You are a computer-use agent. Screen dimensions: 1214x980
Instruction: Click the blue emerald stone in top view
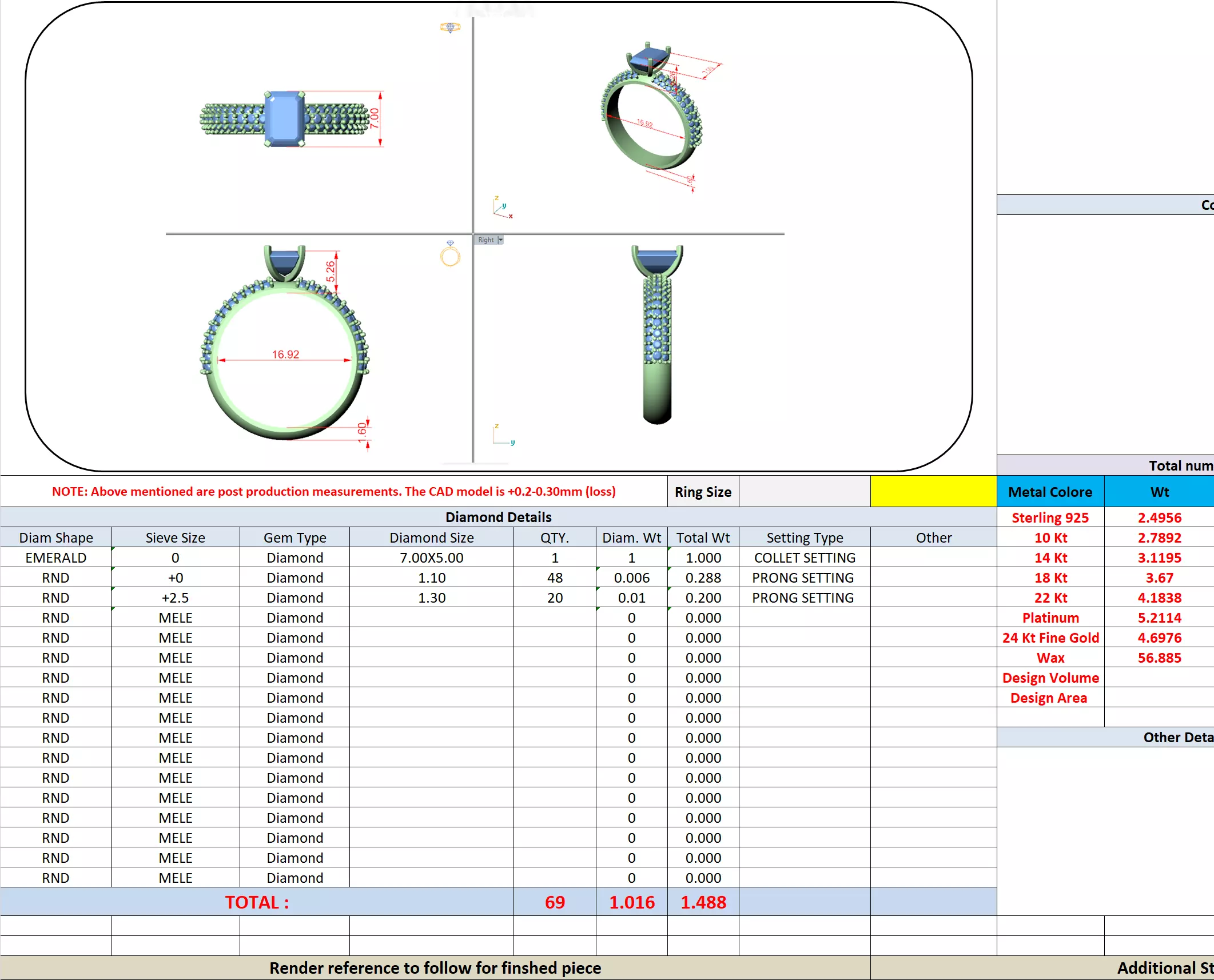pyautogui.click(x=284, y=119)
